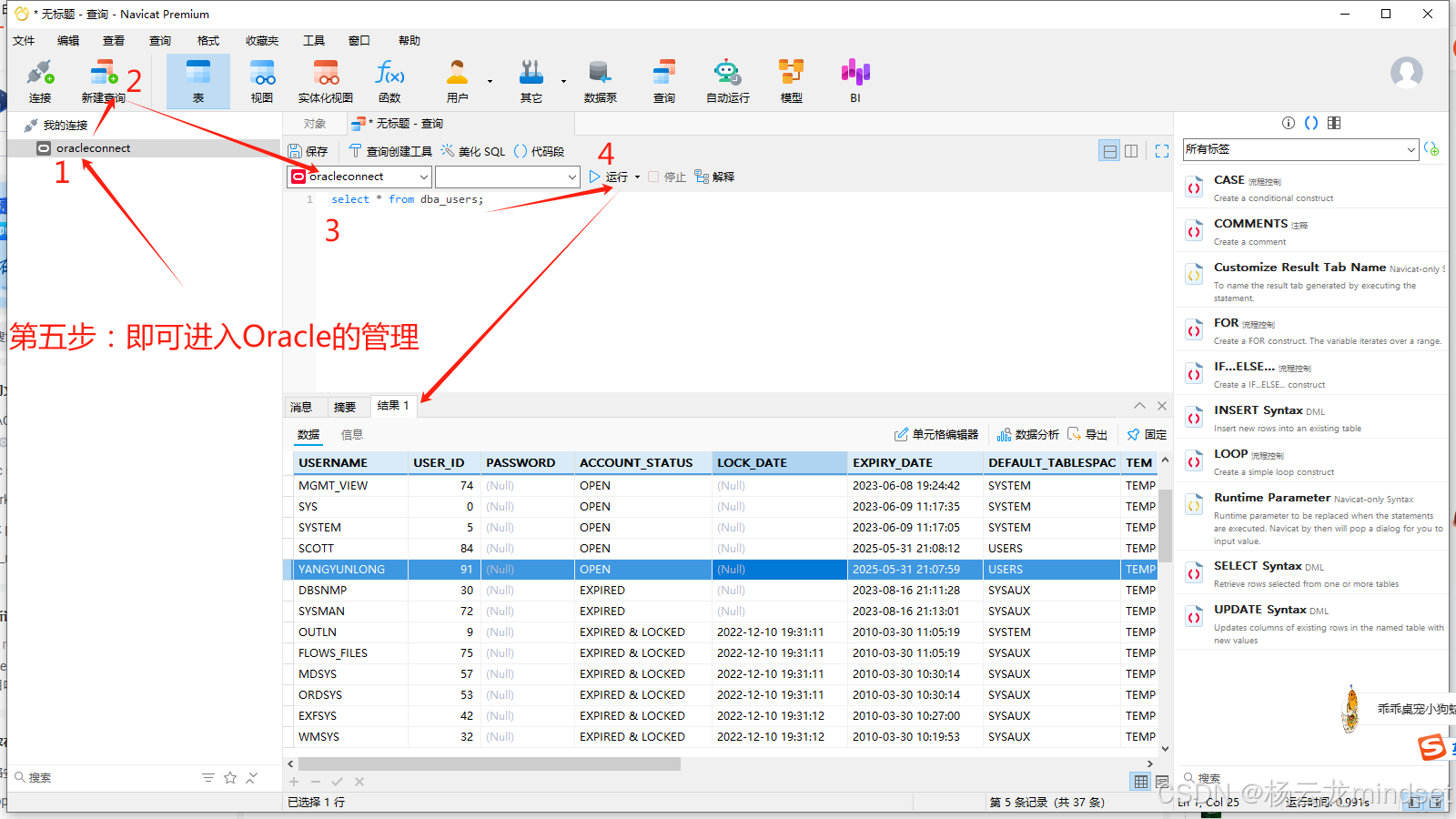The image size is (1456, 819).
Task: Toggle full screen editor view icon
Action: [1162, 151]
